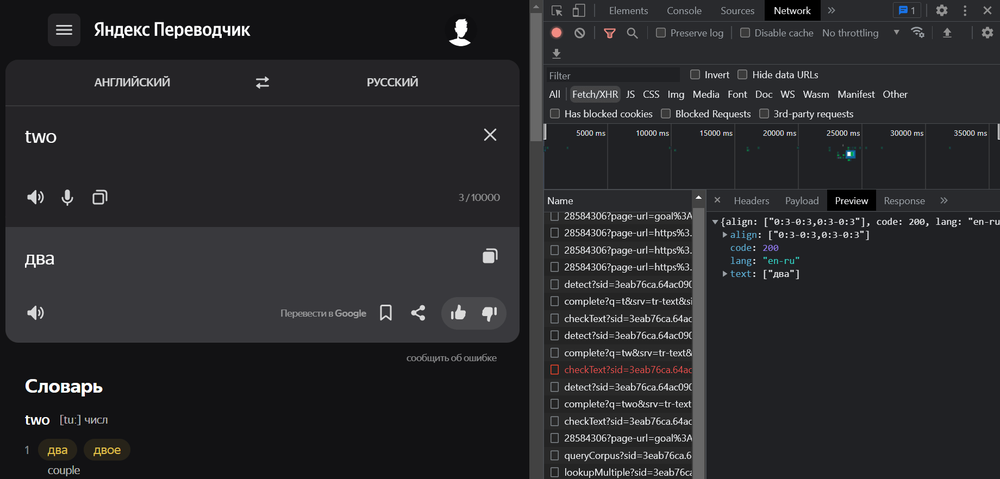Open the hamburger menu in Yandex Translate

tap(64, 30)
